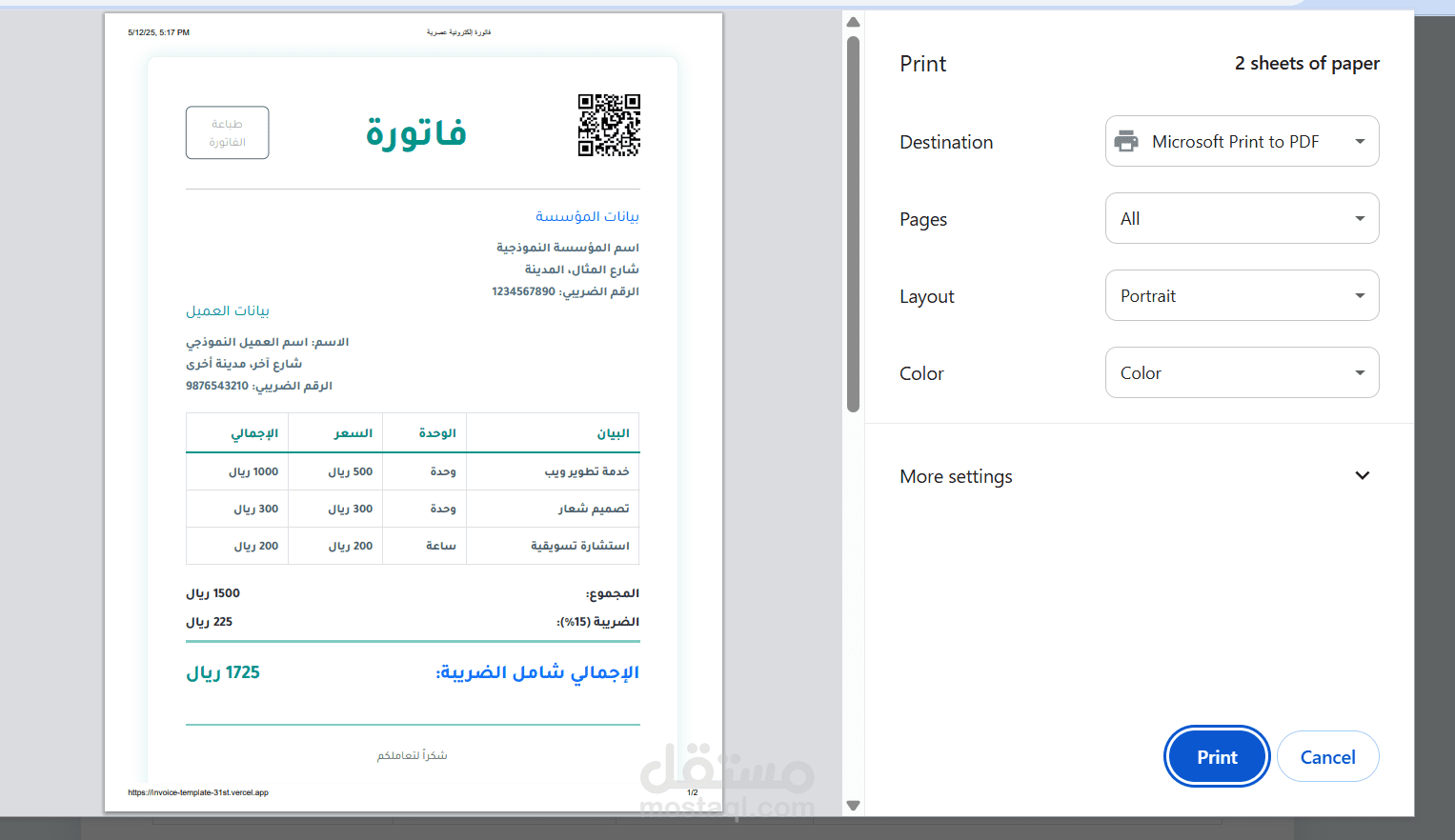The image size is (1455, 840).
Task: Open the Color dropdown
Action: pyautogui.click(x=1242, y=372)
